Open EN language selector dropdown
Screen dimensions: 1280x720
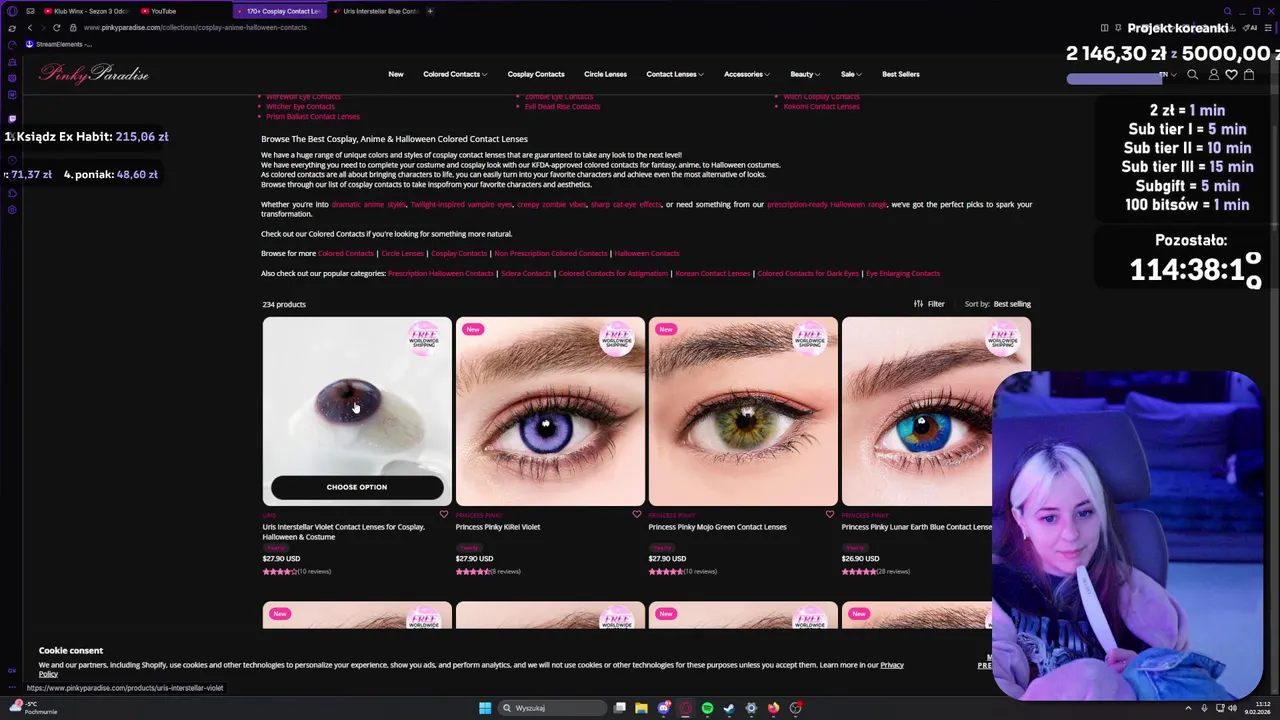(1168, 74)
